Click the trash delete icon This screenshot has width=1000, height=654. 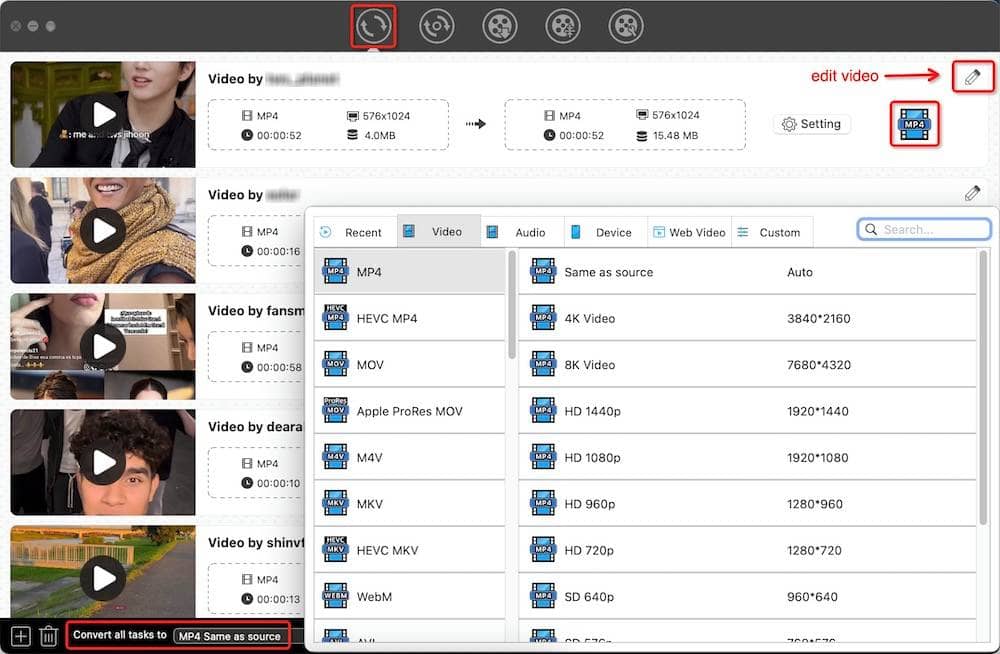48,636
